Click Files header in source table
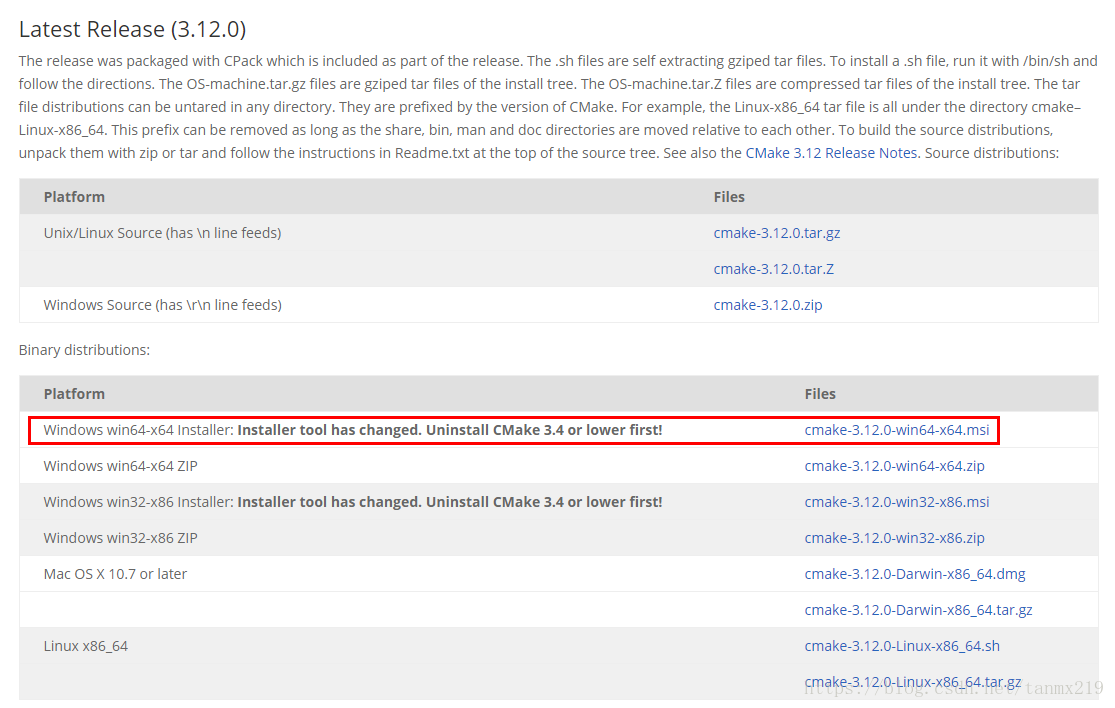This screenshot has height=708, width=1115. [x=729, y=197]
